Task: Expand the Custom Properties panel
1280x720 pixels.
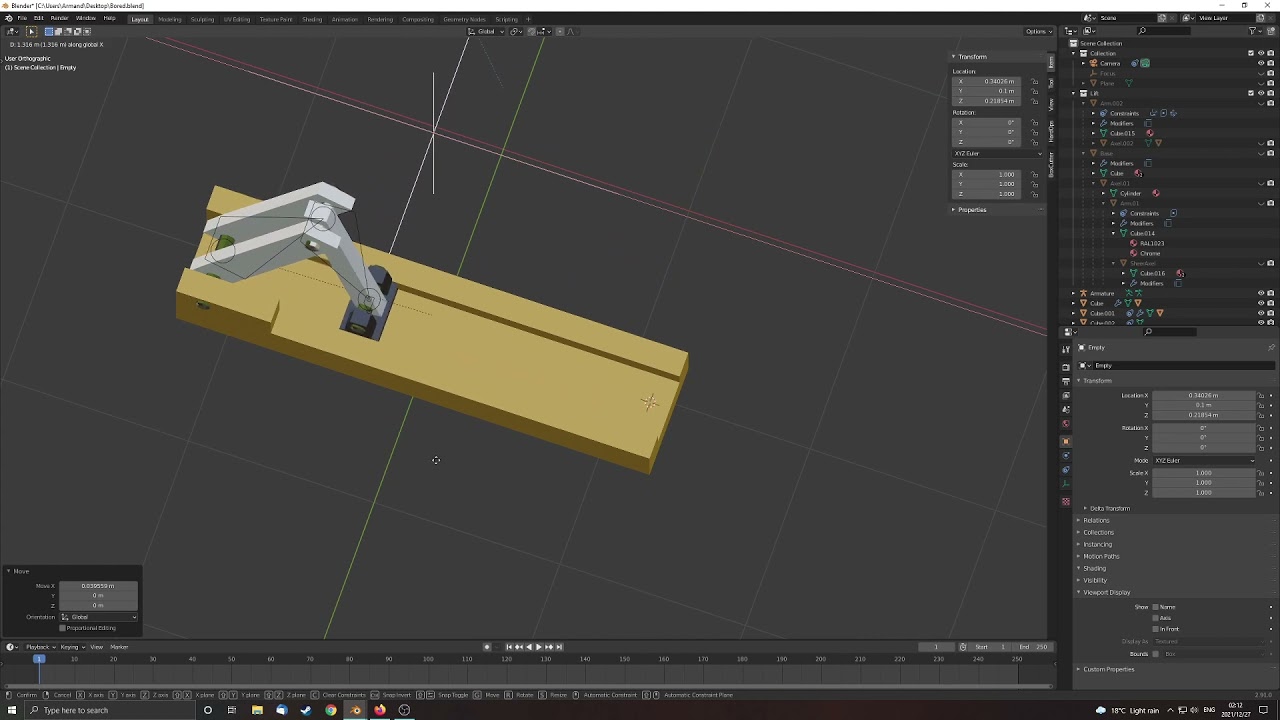Action: 1105,669
